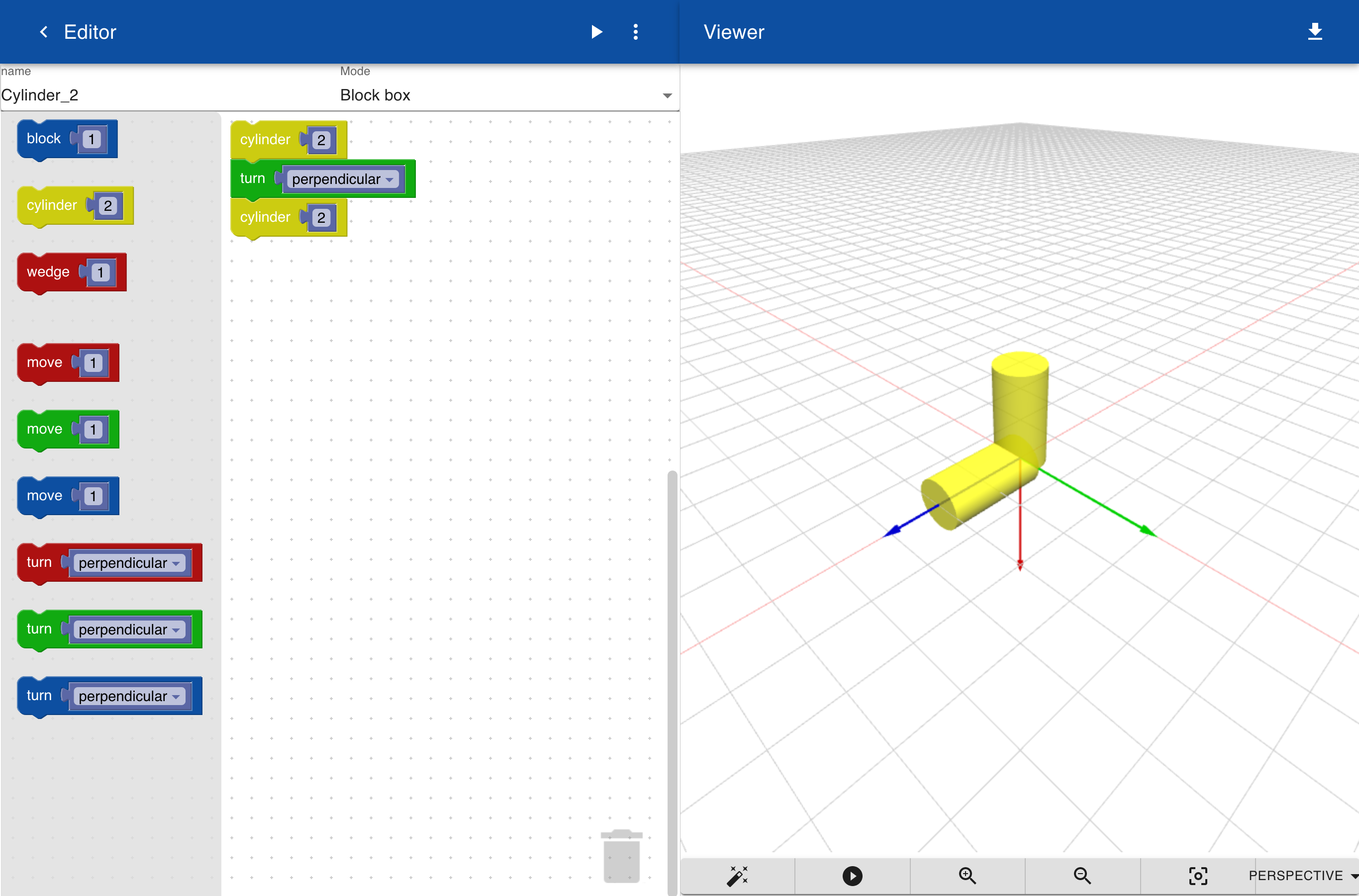The image size is (1359, 896).
Task: Open the Editor three-dot overflow menu
Action: (635, 32)
